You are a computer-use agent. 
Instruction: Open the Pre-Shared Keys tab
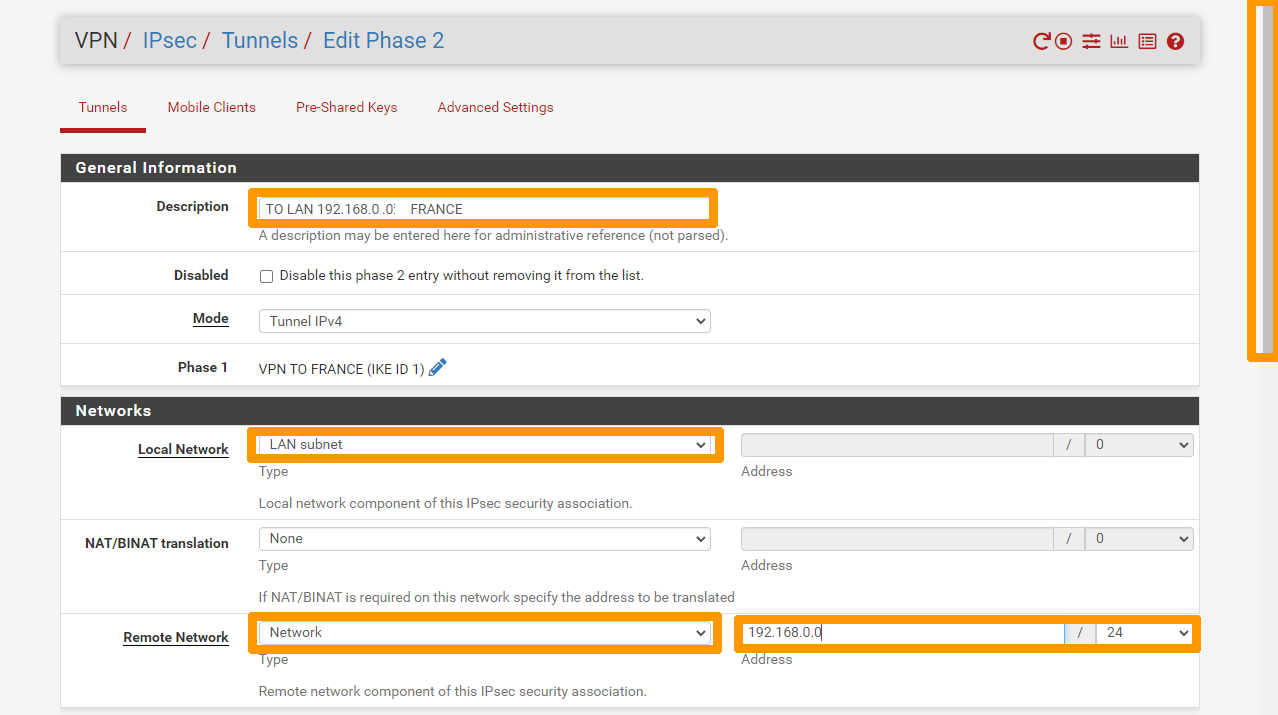point(346,107)
